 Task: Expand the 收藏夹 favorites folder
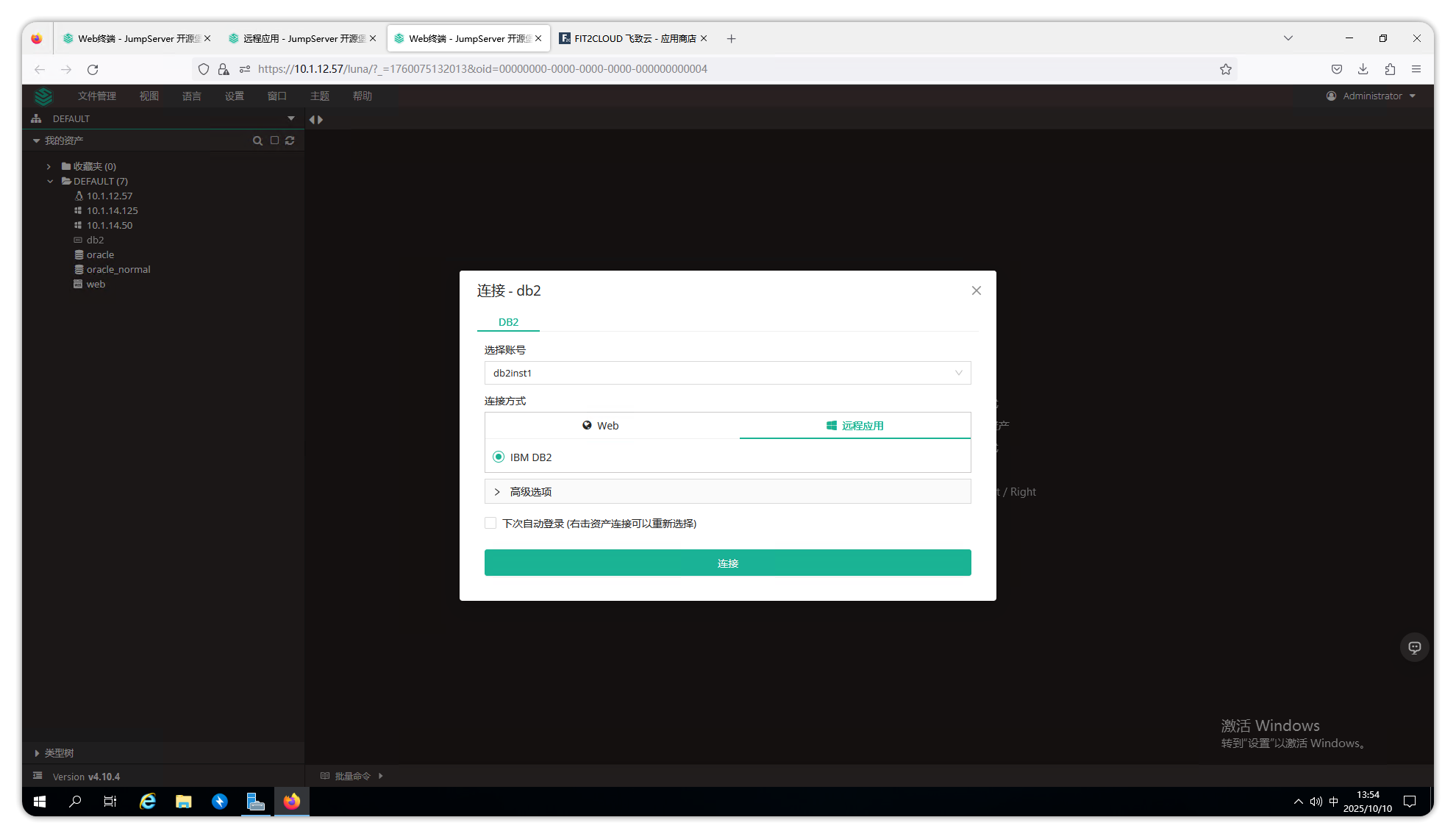coord(49,166)
